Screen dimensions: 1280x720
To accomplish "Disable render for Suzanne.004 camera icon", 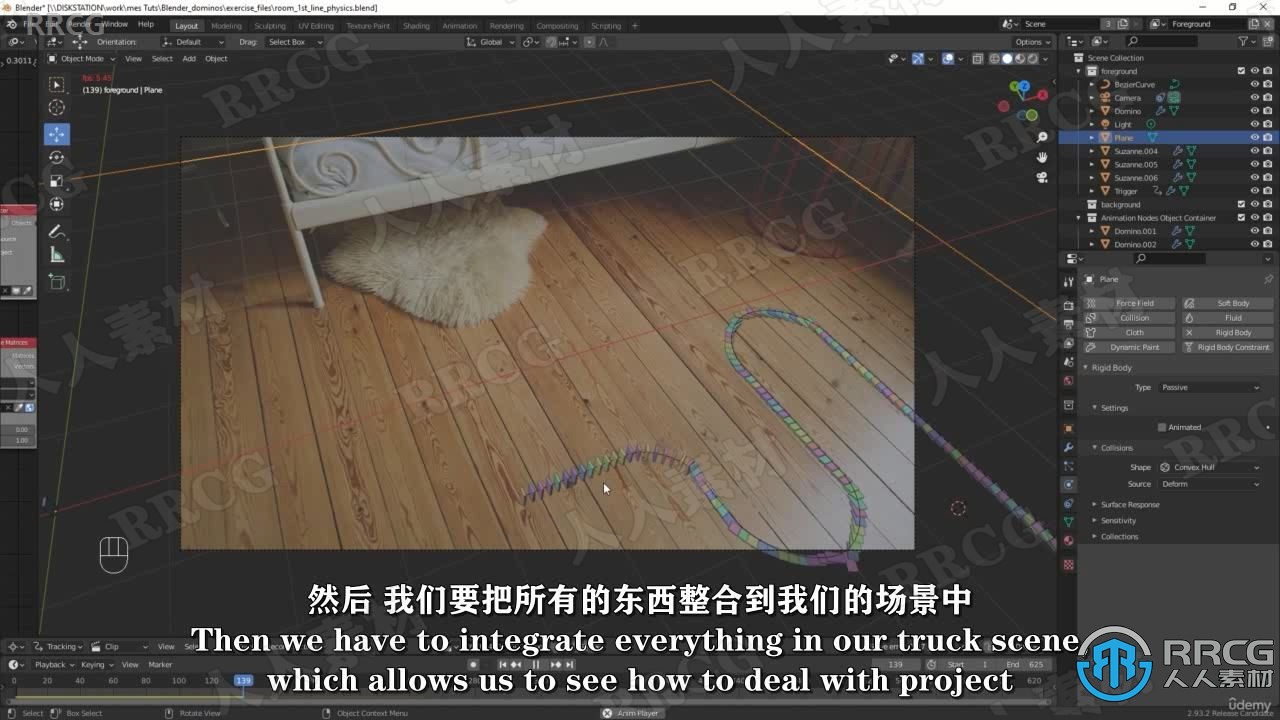I will [1267, 151].
